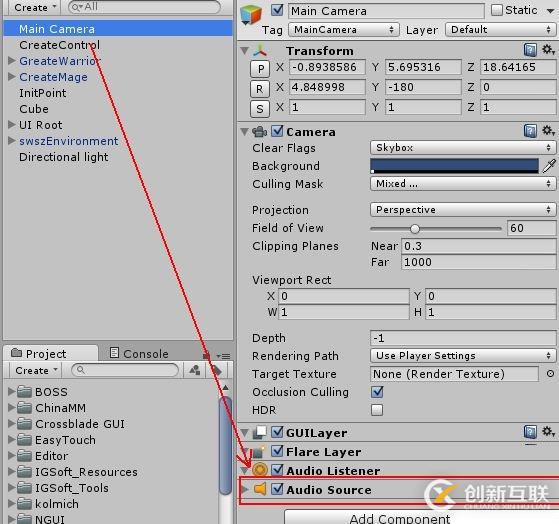Click the Transform axes icon

(260, 51)
